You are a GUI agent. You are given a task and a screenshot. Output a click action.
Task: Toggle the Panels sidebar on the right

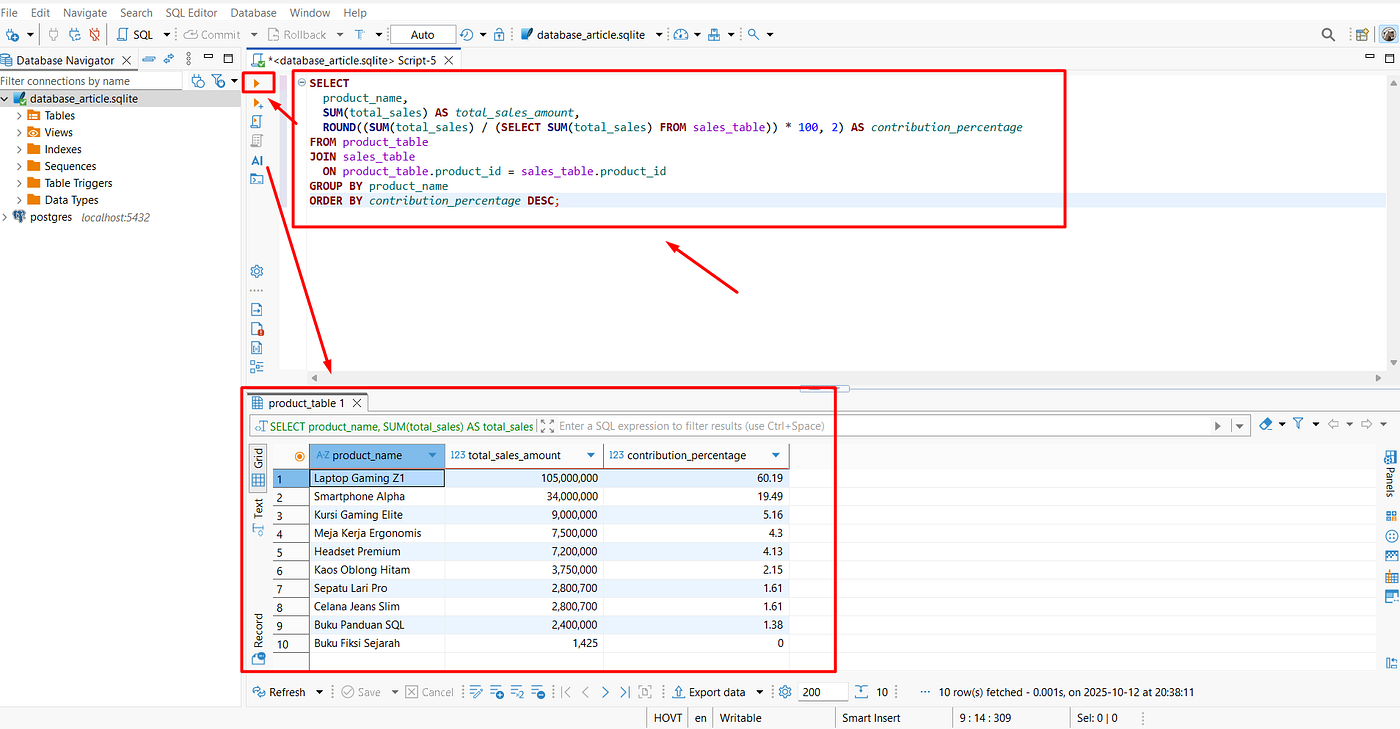(1390, 474)
